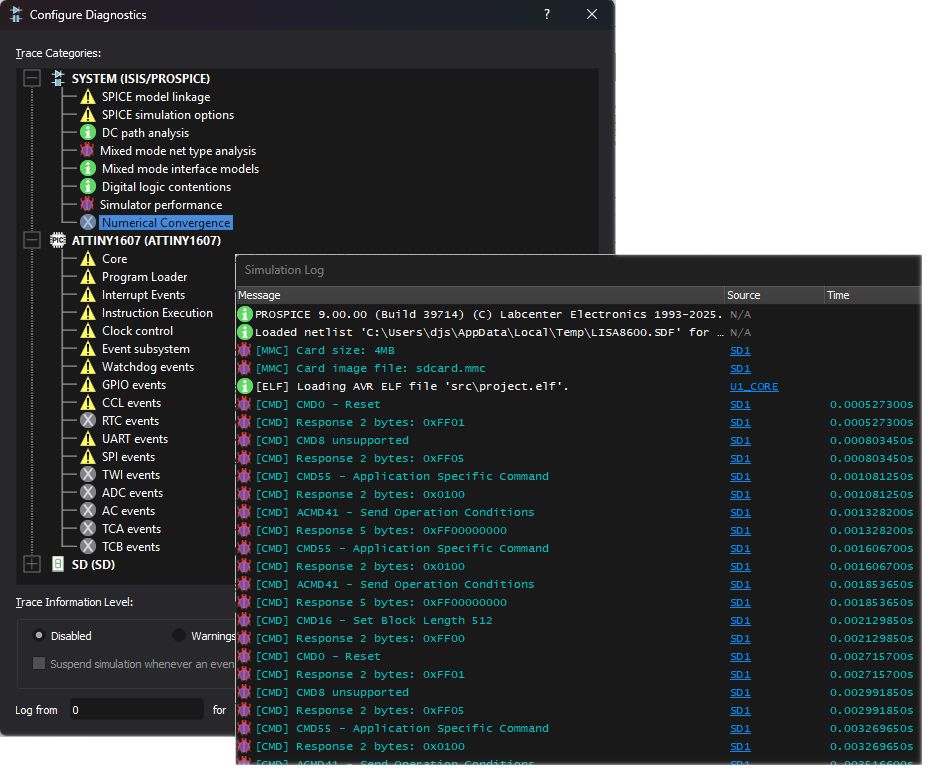Click the Log from input field
The width and height of the screenshot is (930, 773).
137,710
